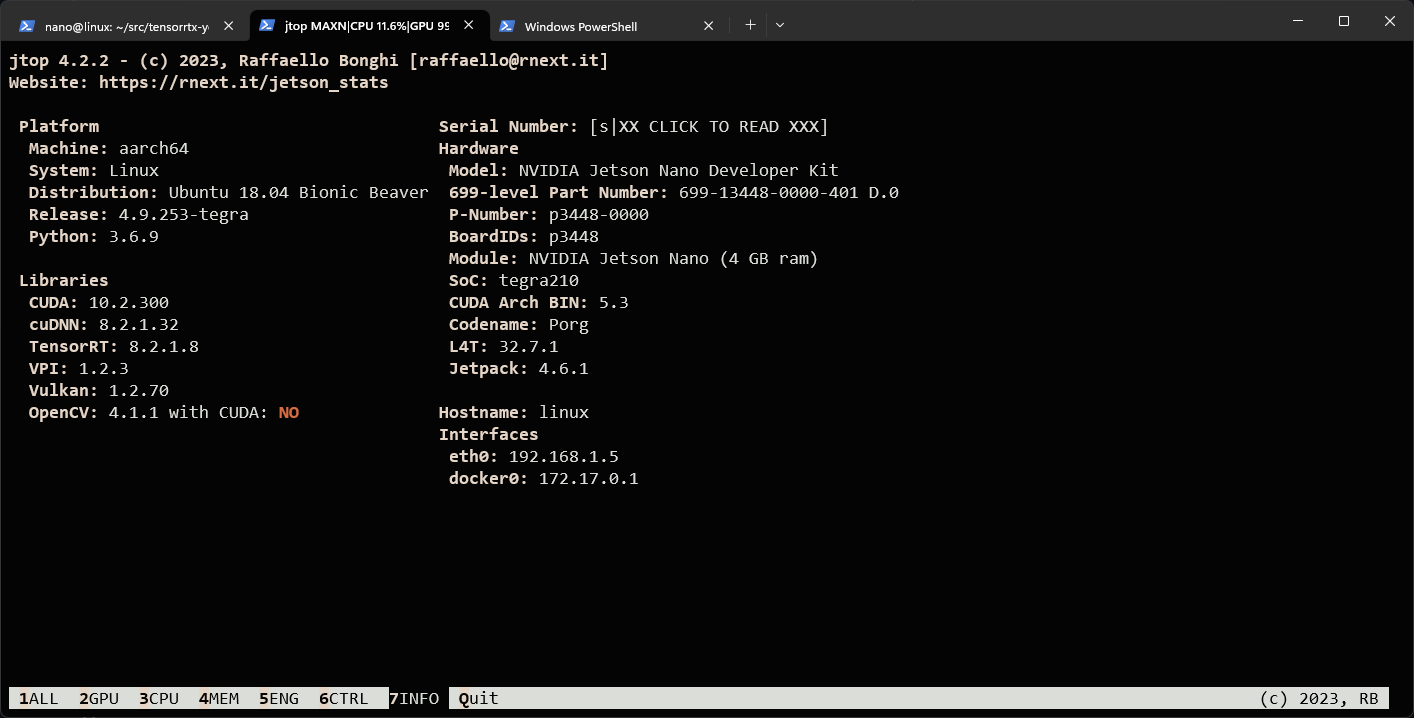Viewport: 1414px width, 718px height.
Task: Select the 5ENG page in jtop
Action: tap(278, 698)
